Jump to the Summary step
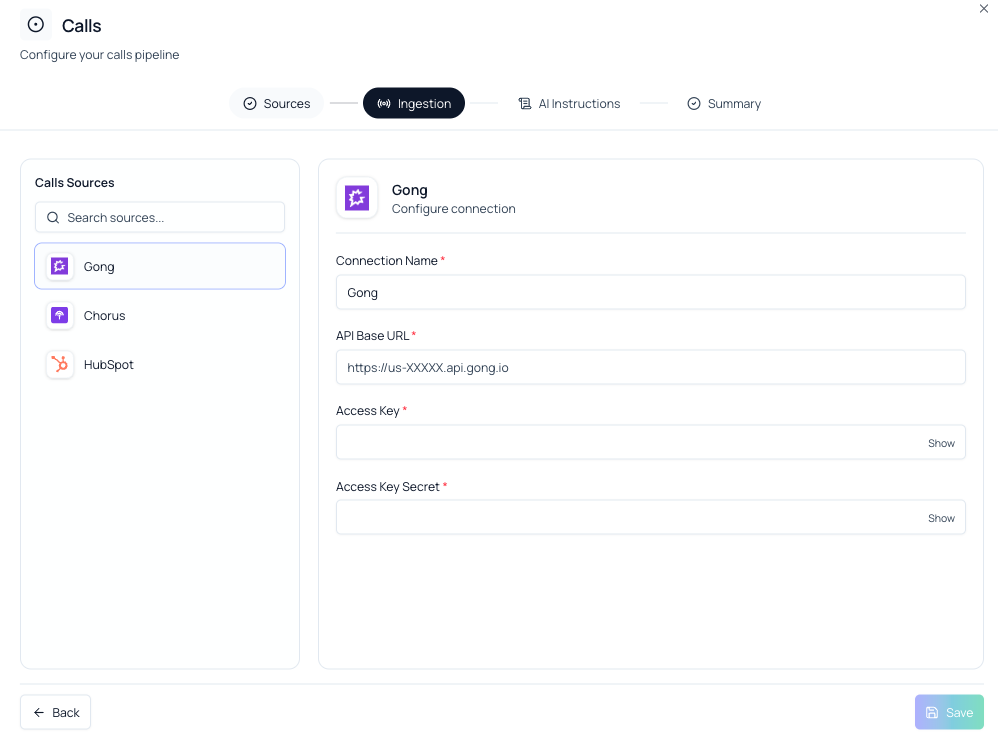Screen dimensions: 998x744 click(724, 103)
